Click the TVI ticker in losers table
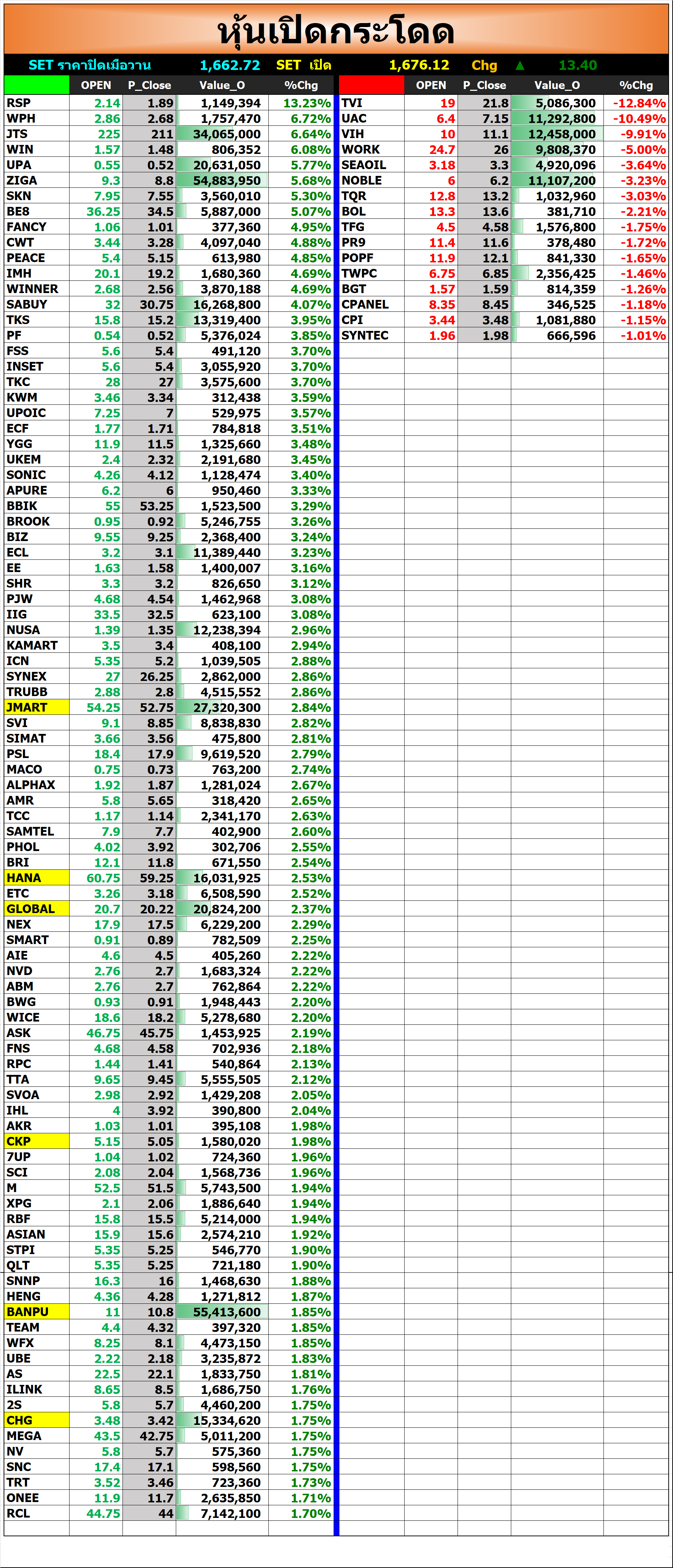 click(x=371, y=103)
